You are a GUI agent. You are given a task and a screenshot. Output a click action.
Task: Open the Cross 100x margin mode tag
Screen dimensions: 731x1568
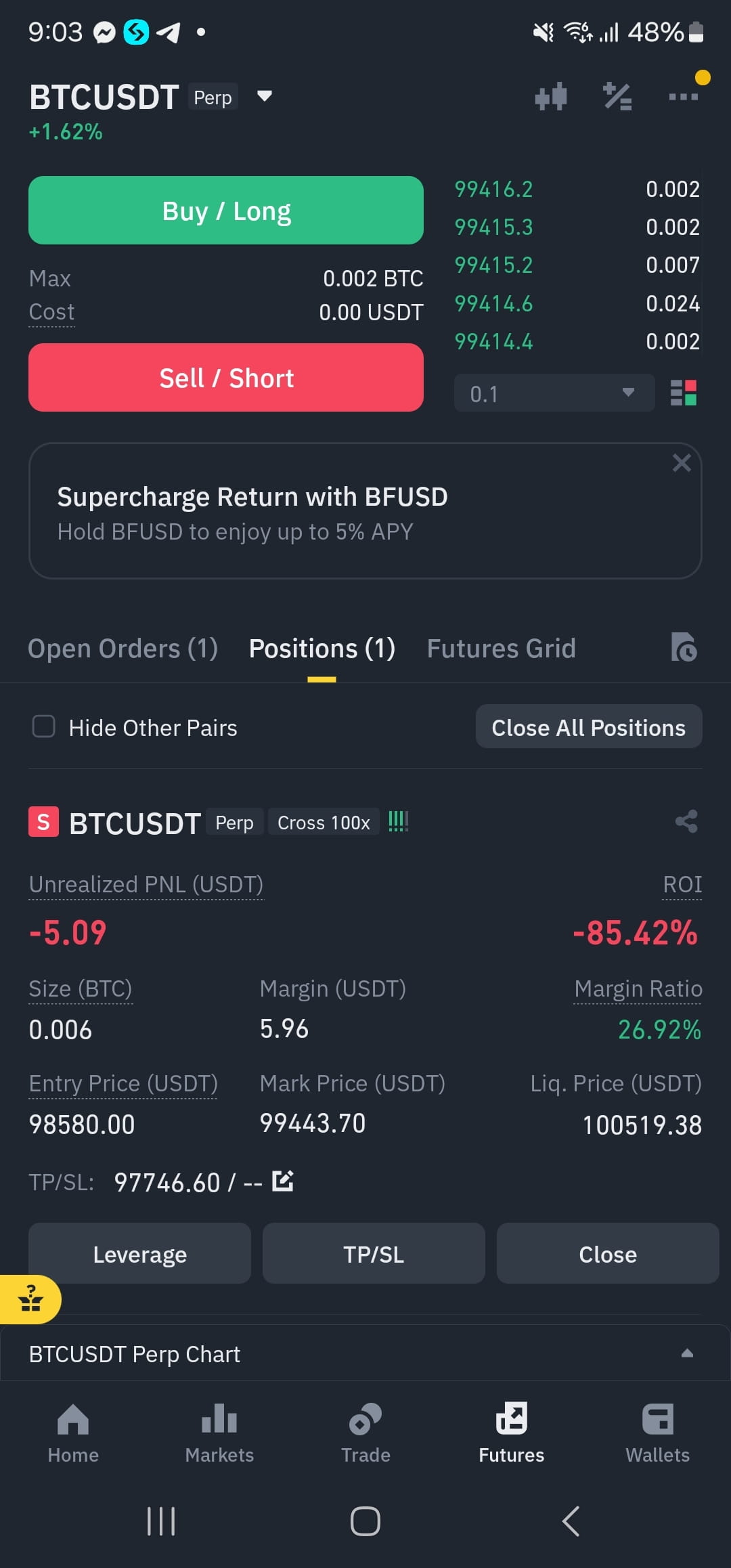click(x=324, y=823)
